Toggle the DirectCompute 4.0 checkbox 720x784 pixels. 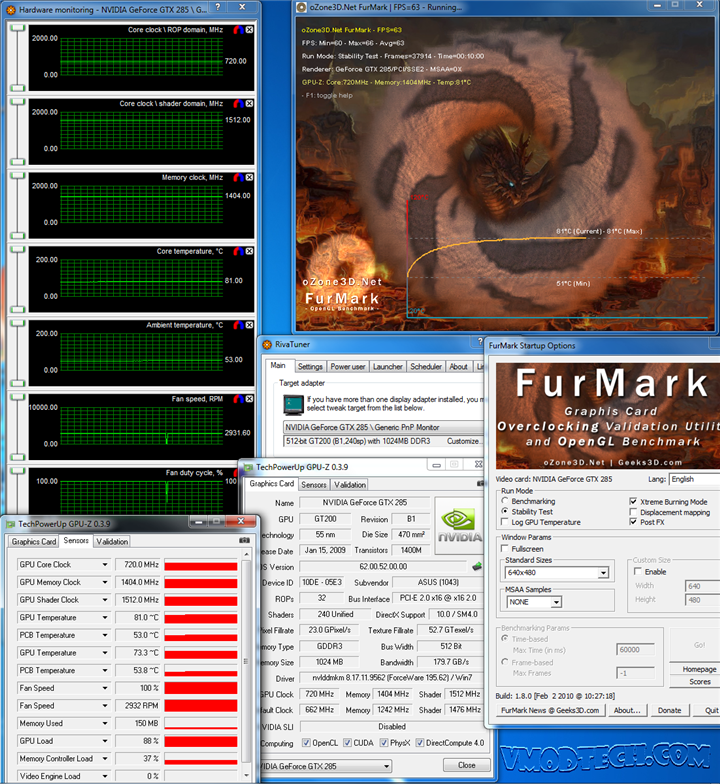point(420,743)
